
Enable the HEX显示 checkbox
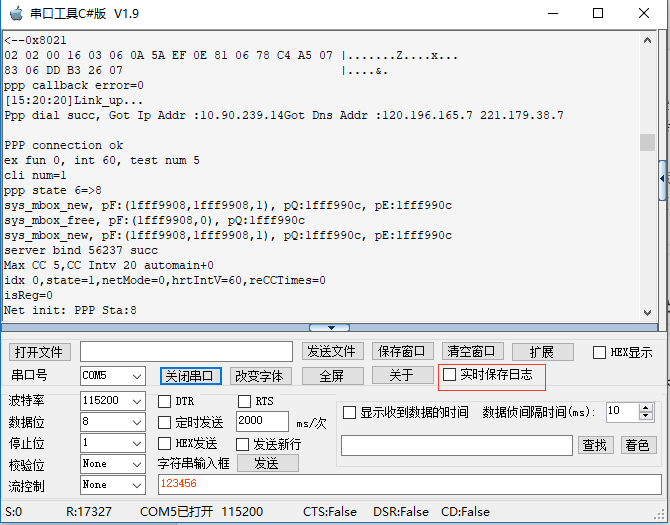coord(600,352)
